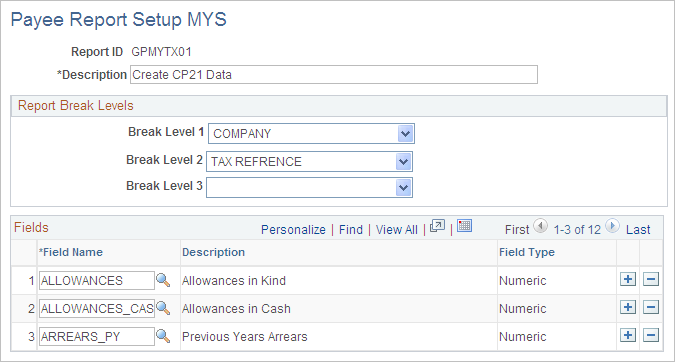This screenshot has height=362, width=675.
Task: Select the Allowances in Cash description text
Action: tap(236, 309)
